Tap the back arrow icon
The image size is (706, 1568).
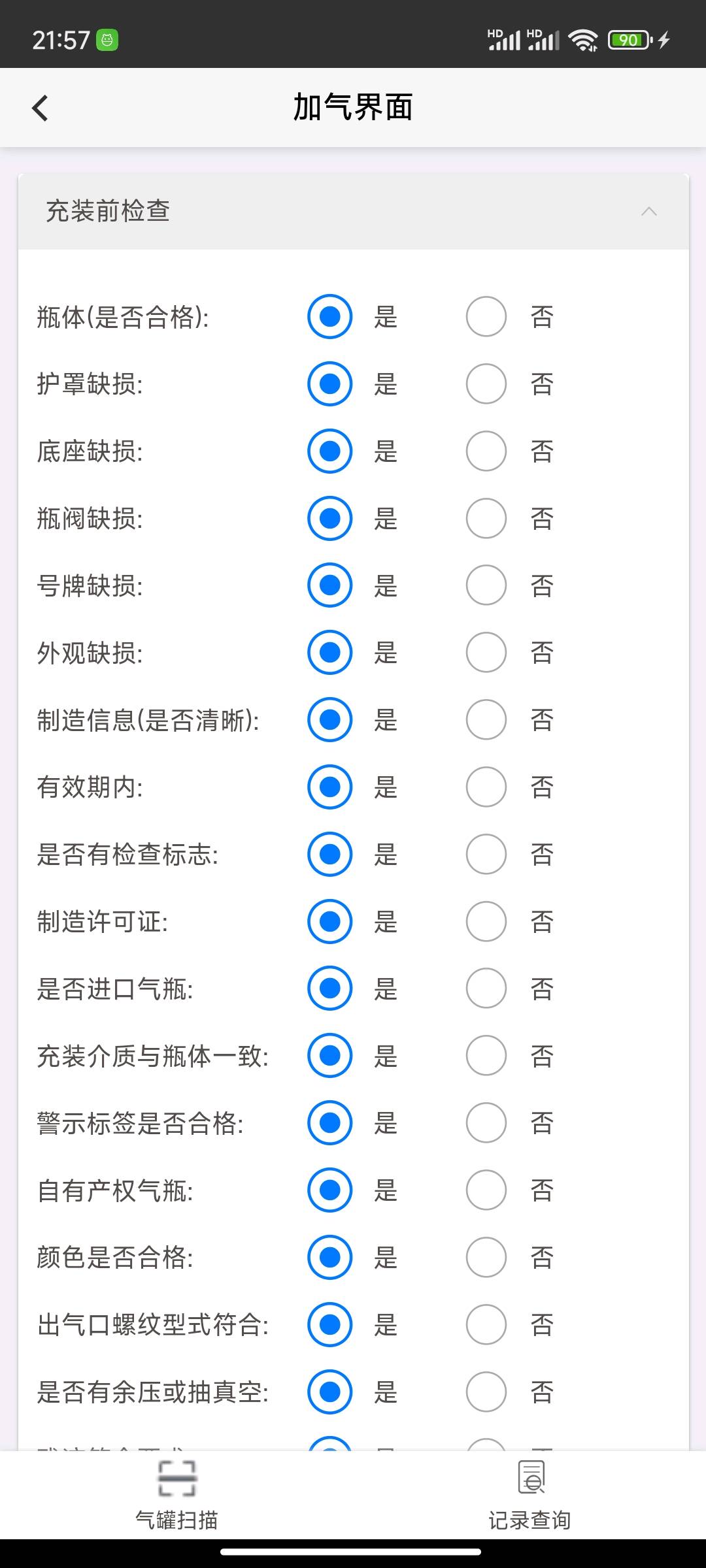click(x=41, y=108)
